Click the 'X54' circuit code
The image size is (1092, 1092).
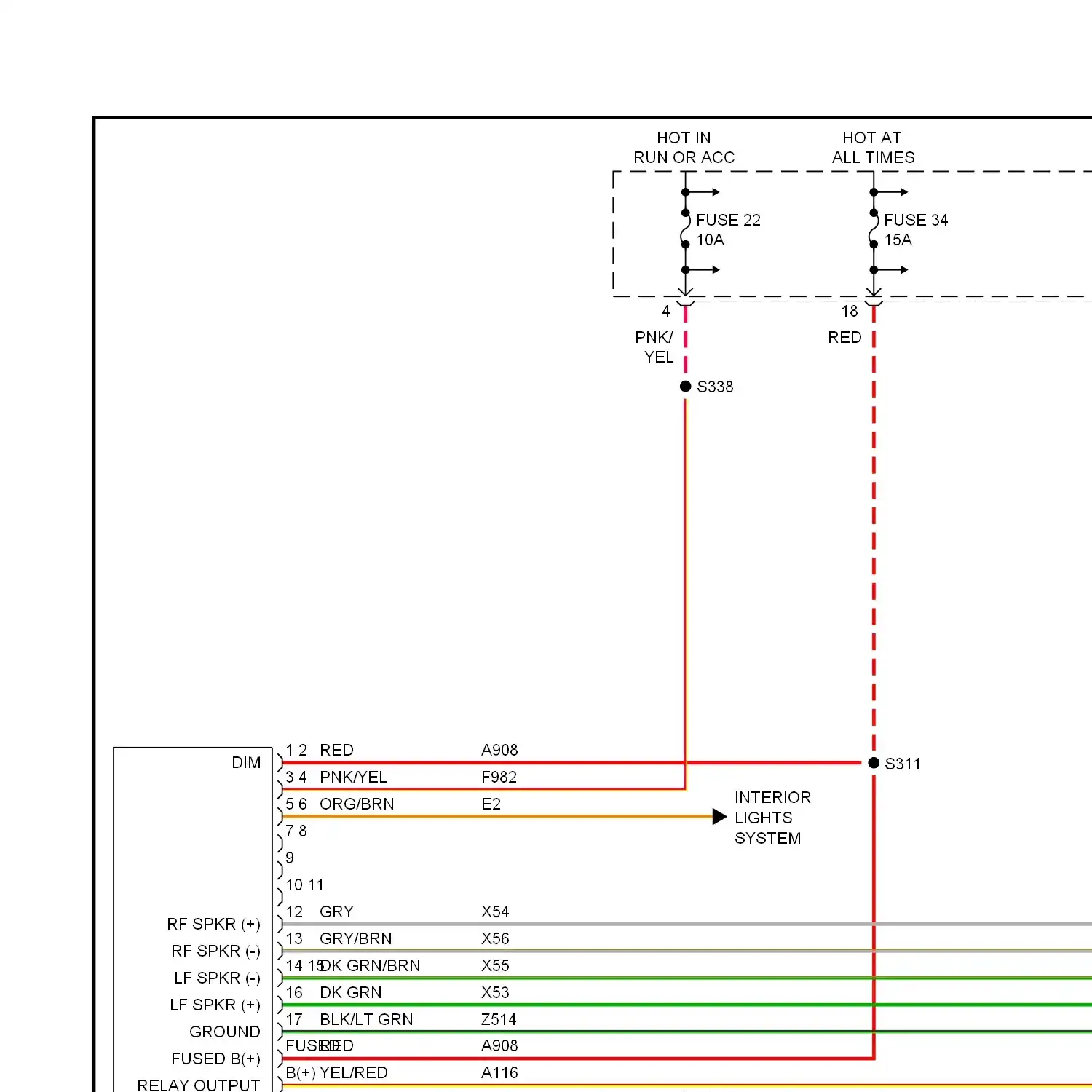pyautogui.click(x=495, y=911)
